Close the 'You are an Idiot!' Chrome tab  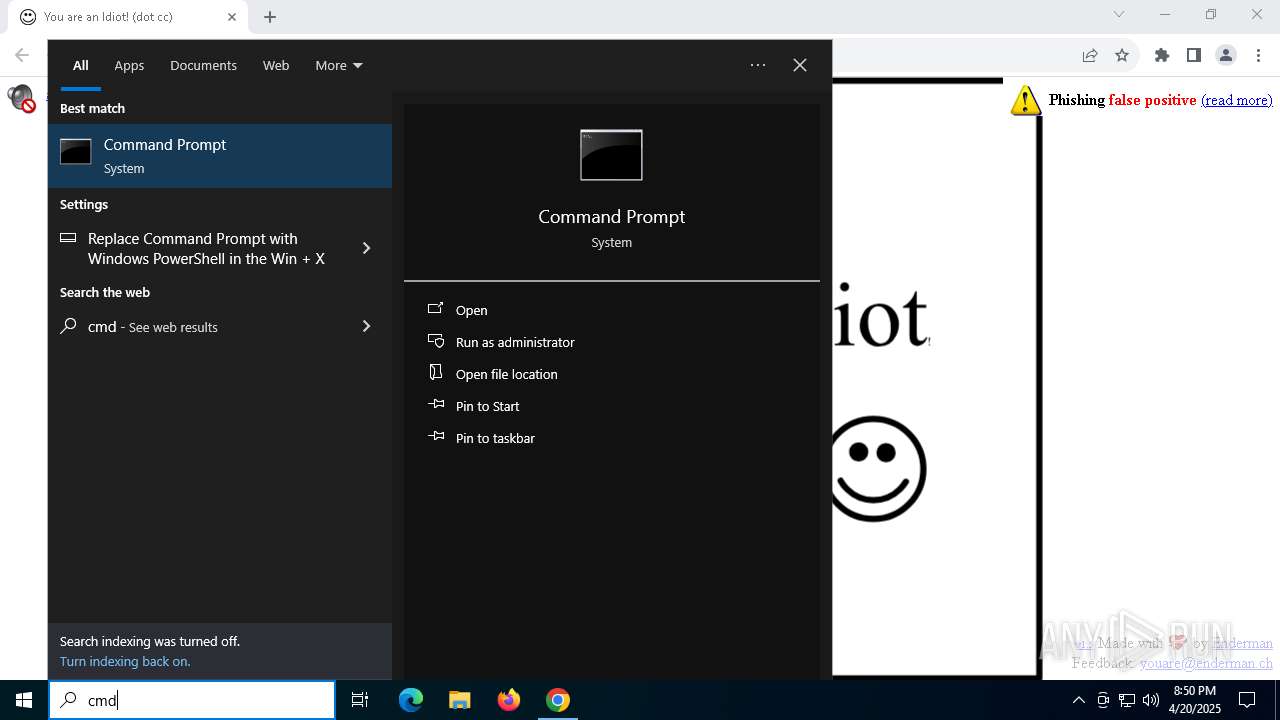pos(232,17)
